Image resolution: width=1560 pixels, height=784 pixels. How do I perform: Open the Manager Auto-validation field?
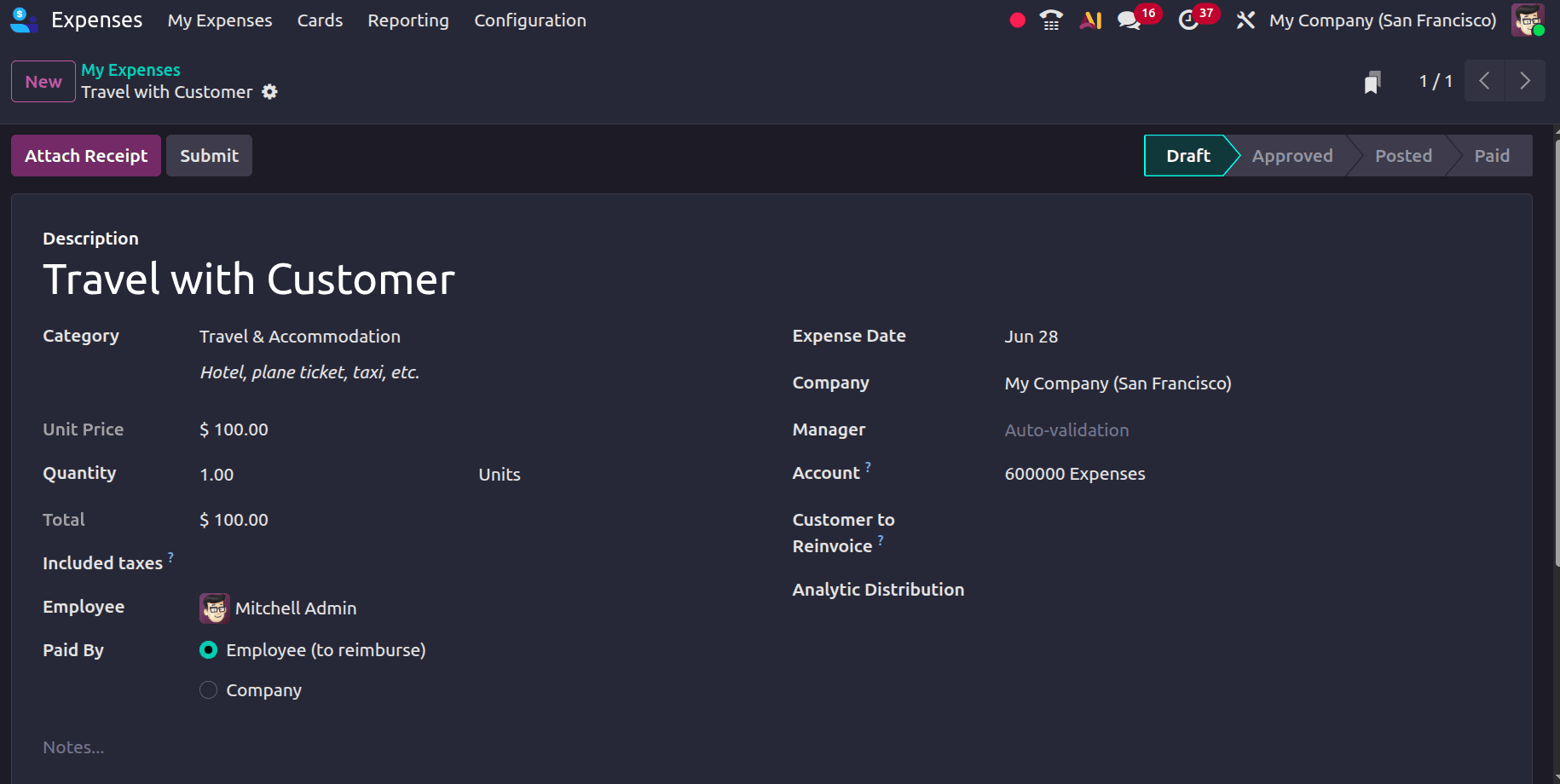(x=1252, y=430)
